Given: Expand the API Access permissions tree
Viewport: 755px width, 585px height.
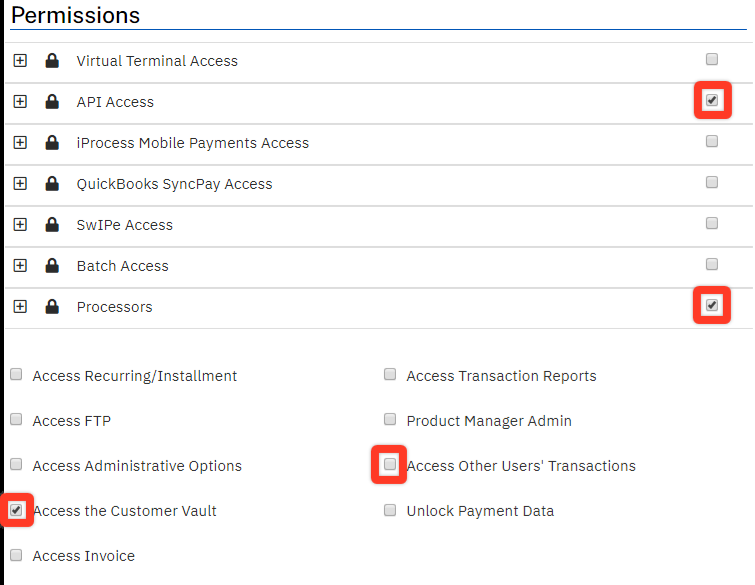Looking at the screenshot, I should (x=20, y=102).
